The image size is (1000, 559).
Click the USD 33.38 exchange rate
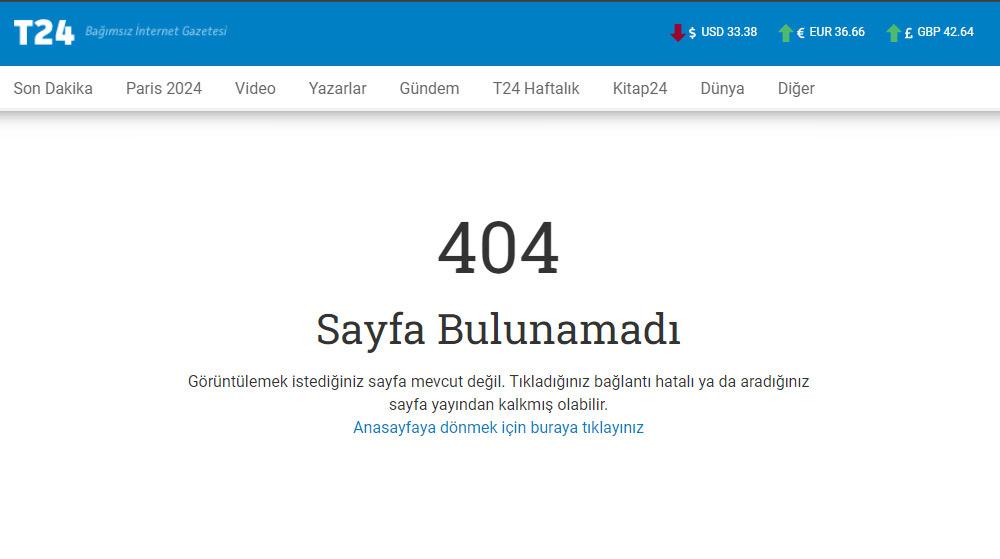coord(729,32)
